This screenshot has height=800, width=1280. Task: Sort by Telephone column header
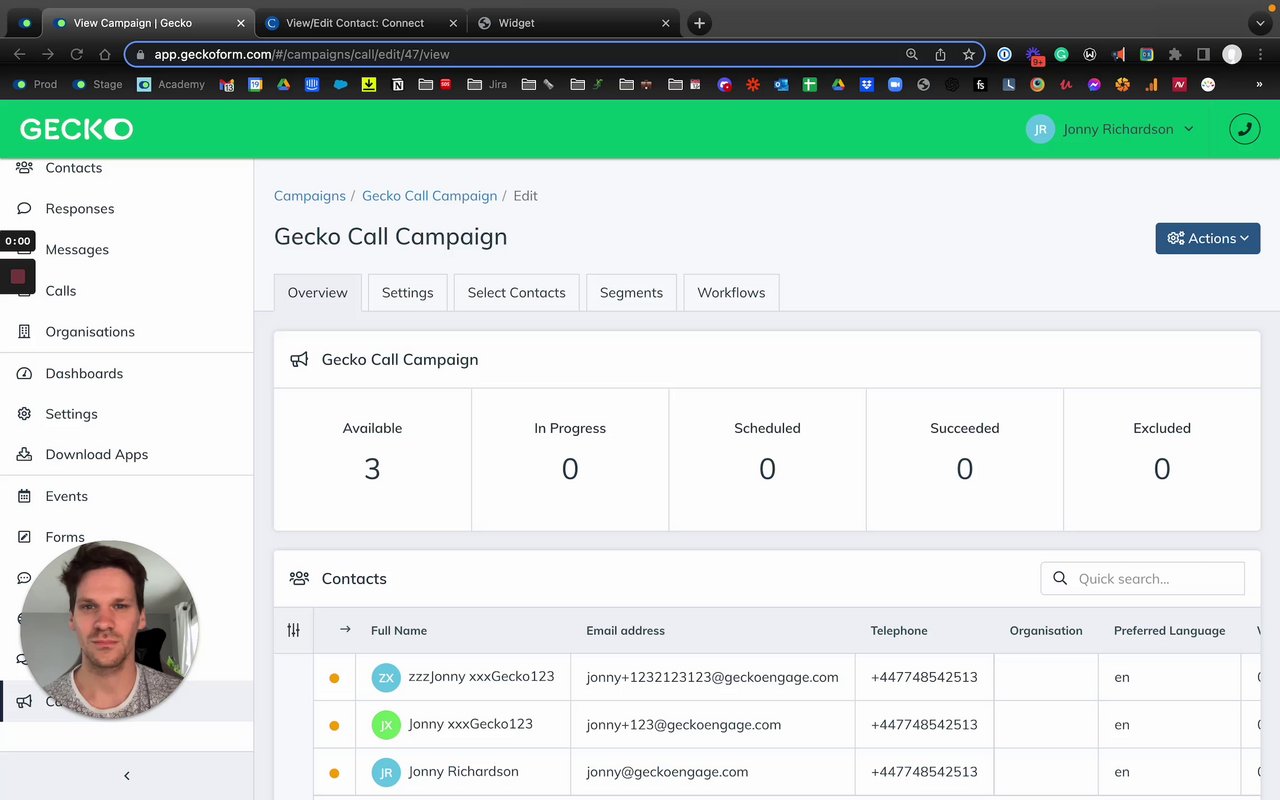click(899, 630)
